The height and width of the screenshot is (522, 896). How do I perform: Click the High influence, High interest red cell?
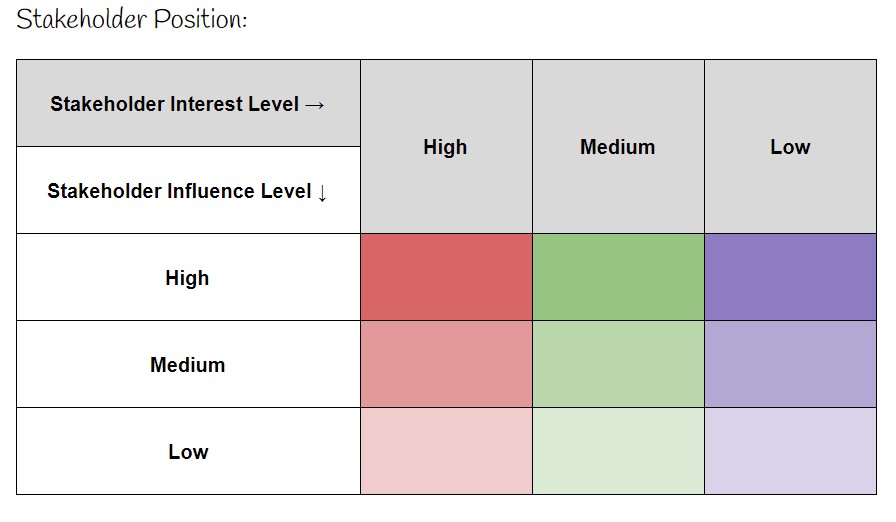[446, 277]
